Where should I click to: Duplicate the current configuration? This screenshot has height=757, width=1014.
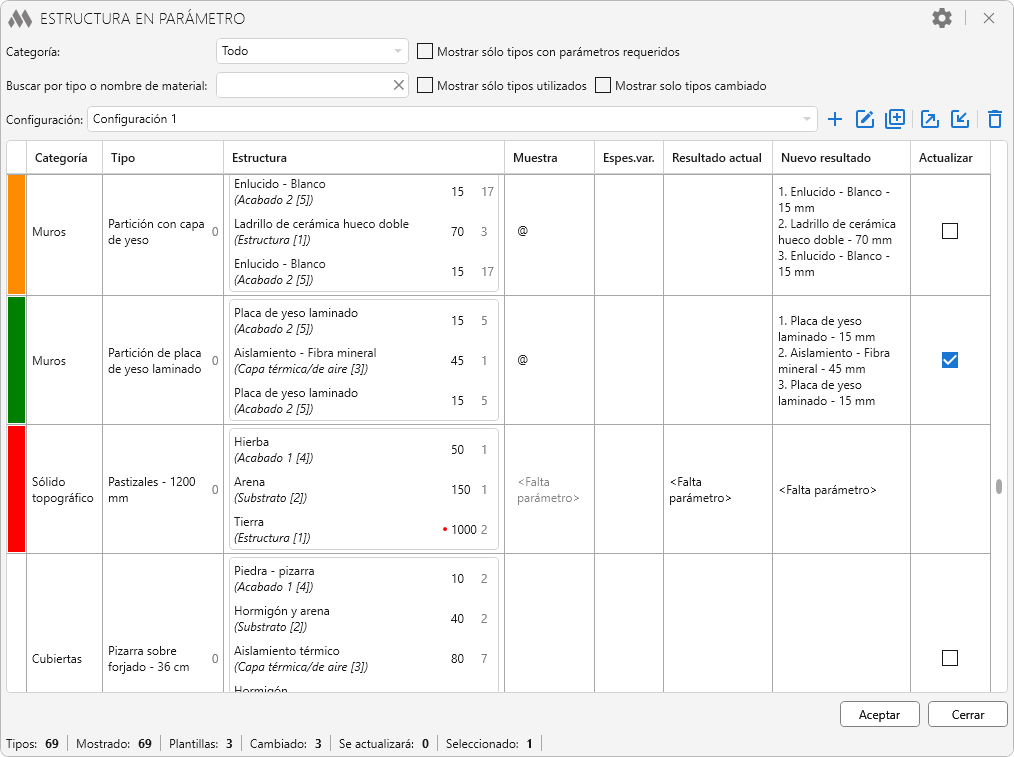pos(895,119)
